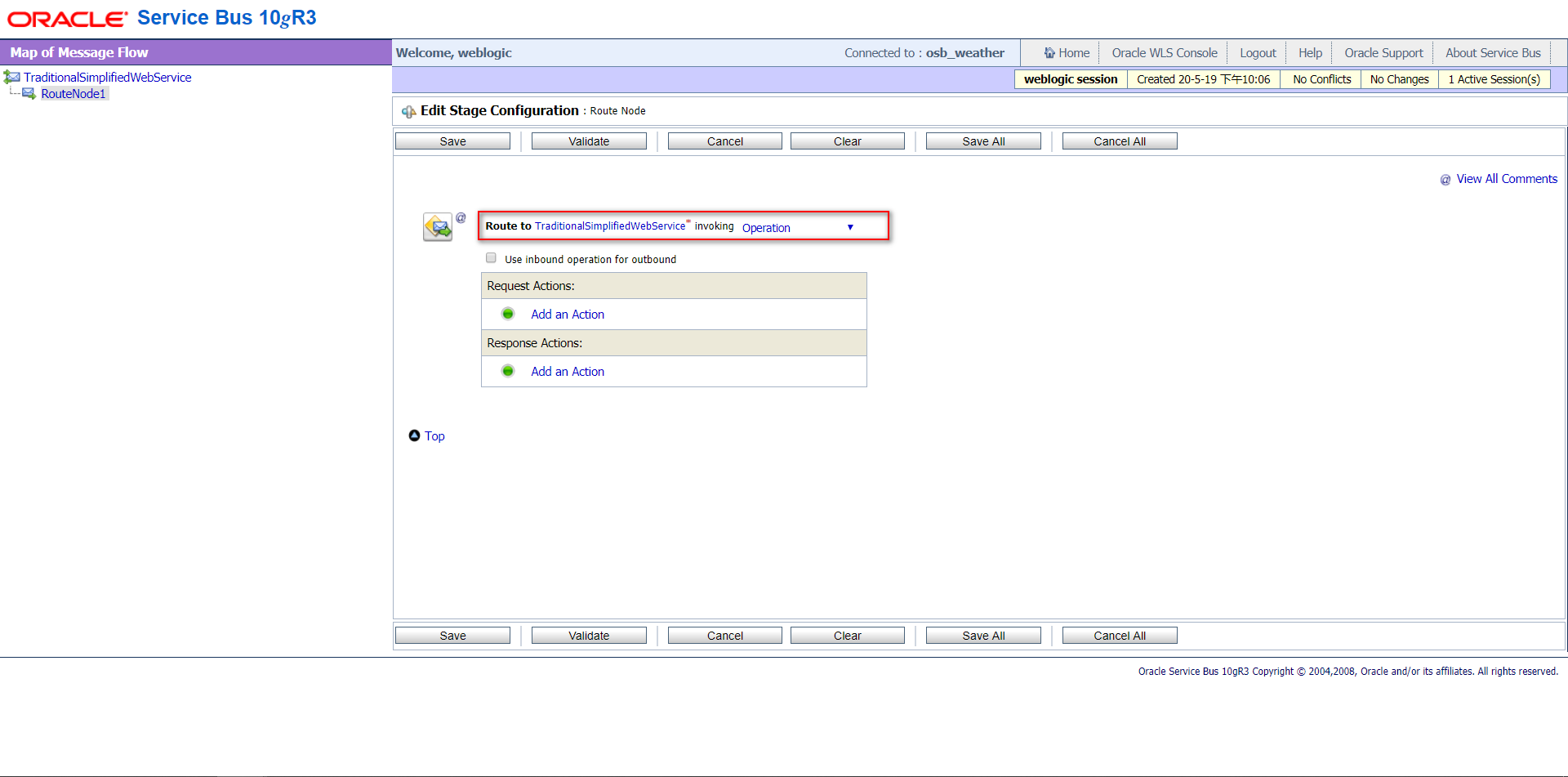The width and height of the screenshot is (1568, 777).
Task: Click the TraditionalSimplifiedWebService tree icon
Action: [11, 77]
